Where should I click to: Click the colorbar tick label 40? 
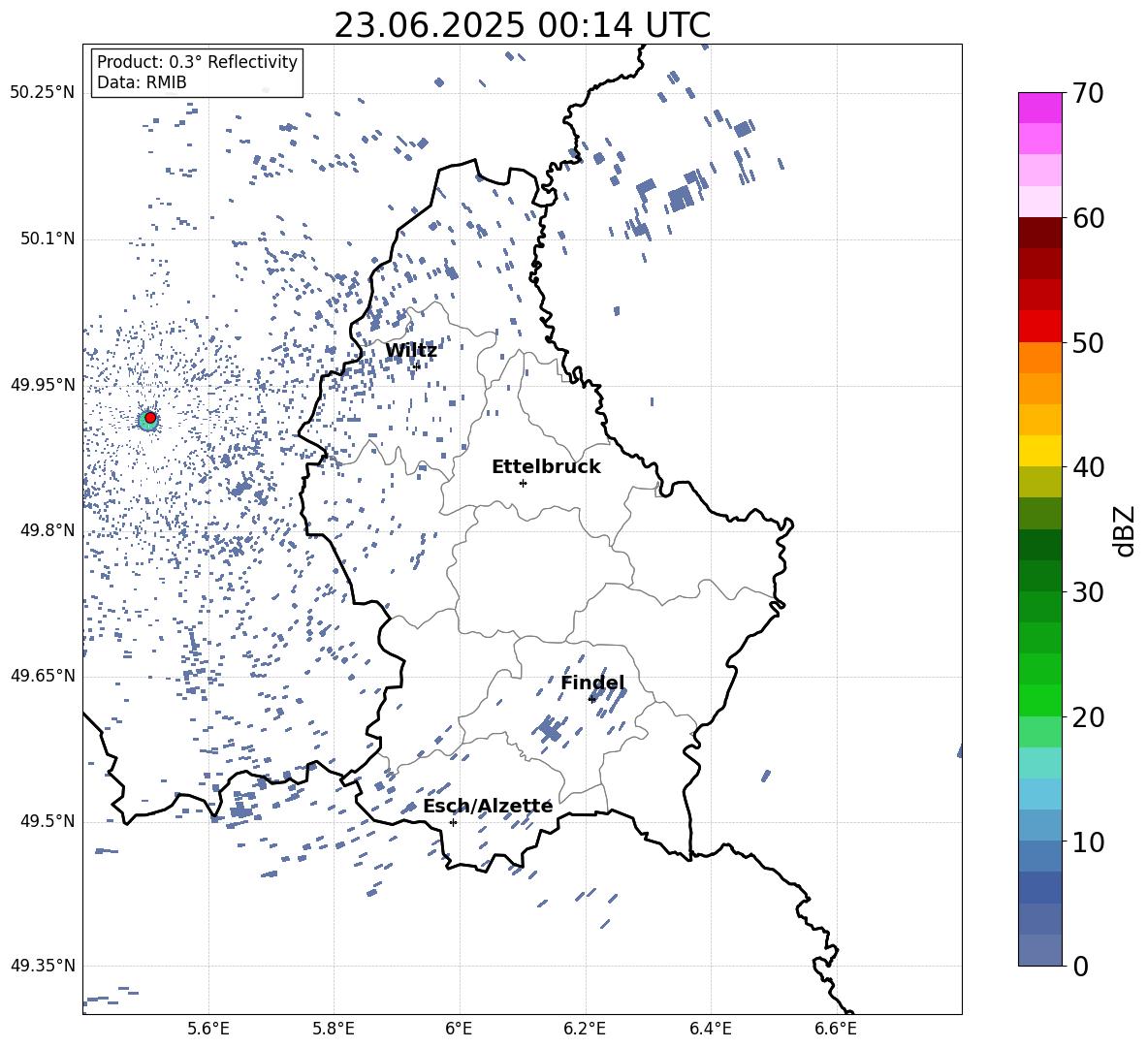point(1088,467)
